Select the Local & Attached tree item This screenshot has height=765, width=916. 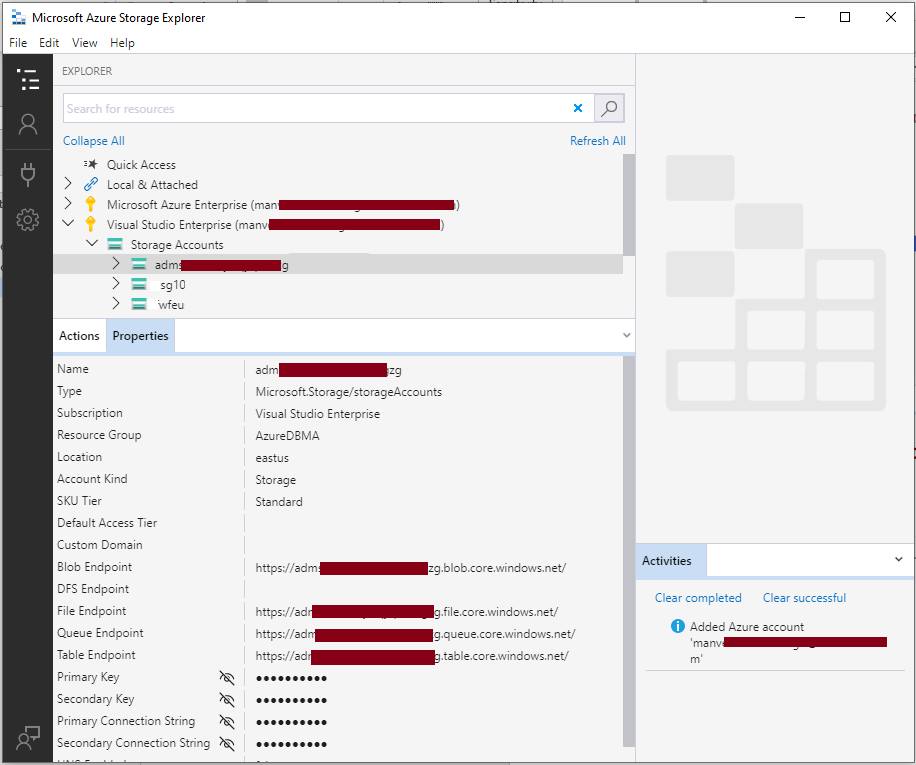tap(152, 185)
